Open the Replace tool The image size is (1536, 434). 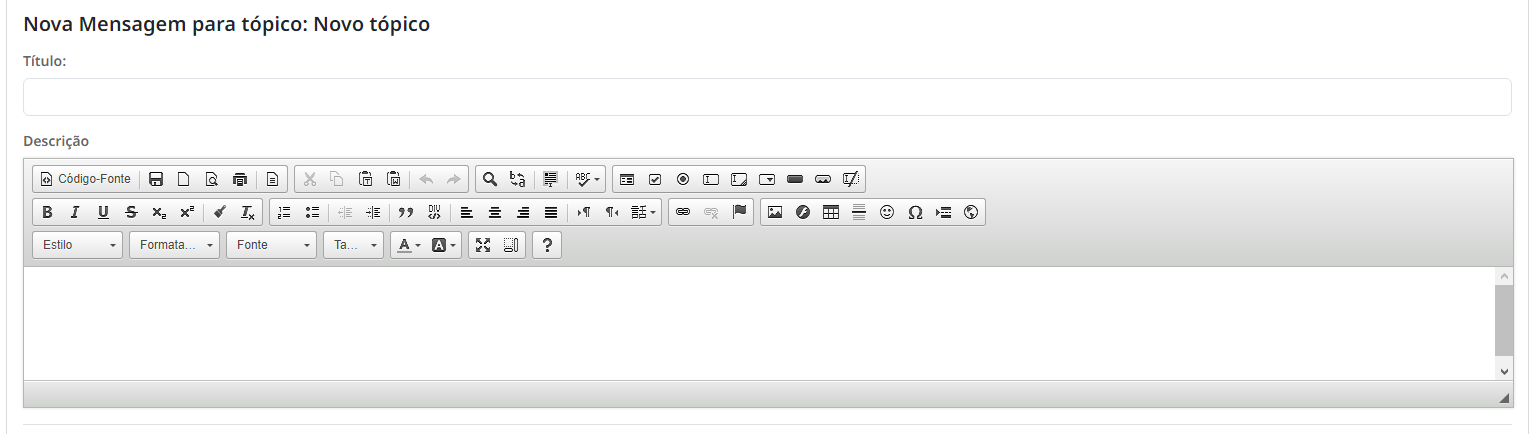pyautogui.click(x=518, y=179)
